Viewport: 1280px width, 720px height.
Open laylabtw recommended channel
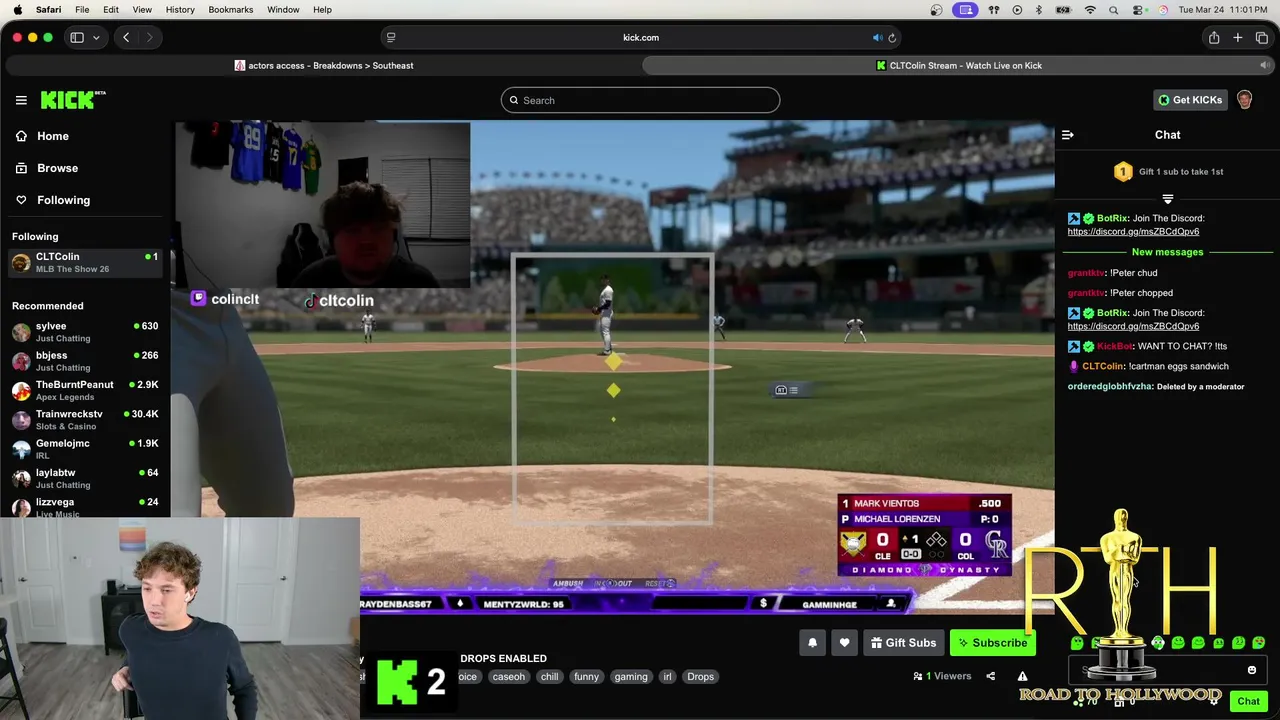click(85, 478)
